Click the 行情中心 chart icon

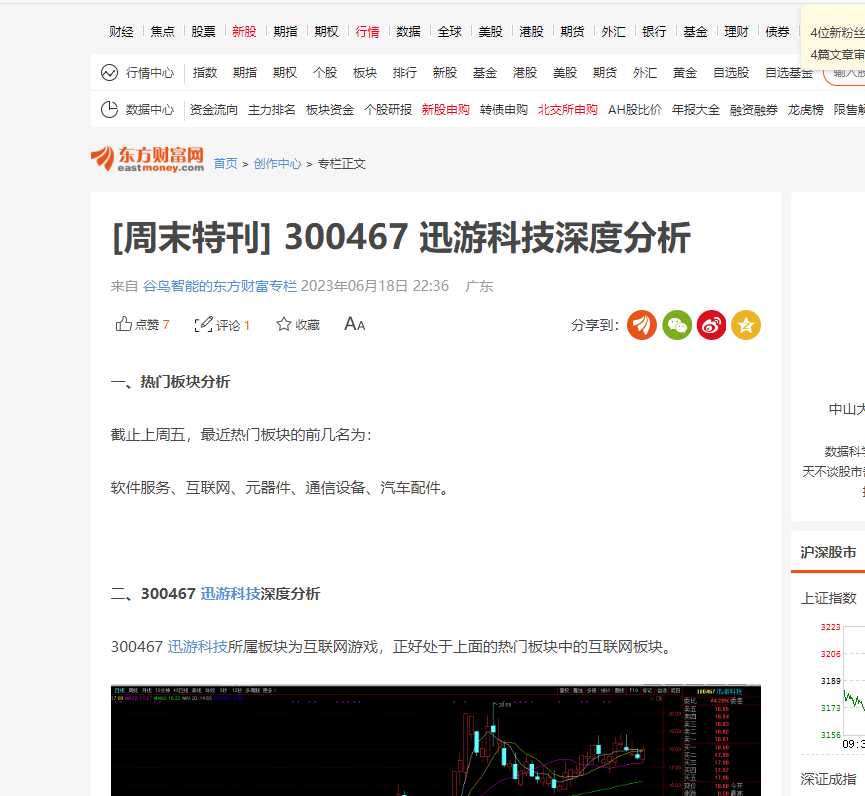pos(109,72)
